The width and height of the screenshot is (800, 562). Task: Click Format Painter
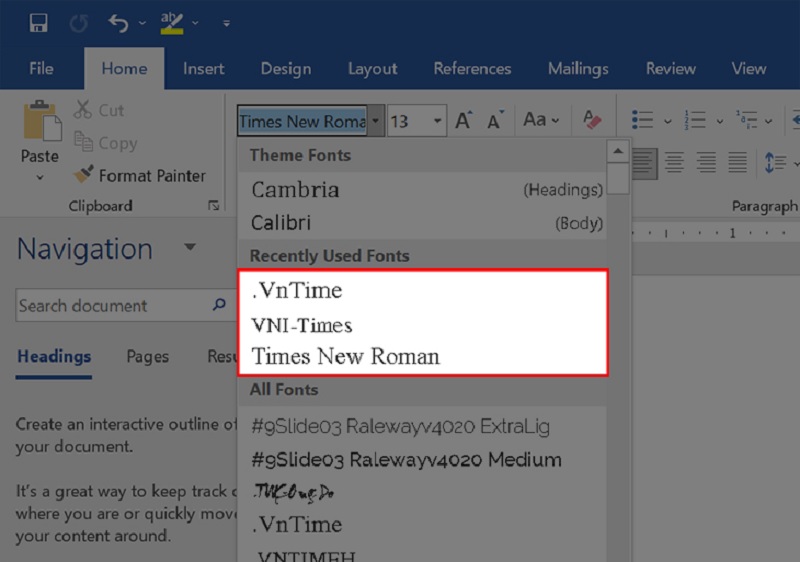pos(139,175)
